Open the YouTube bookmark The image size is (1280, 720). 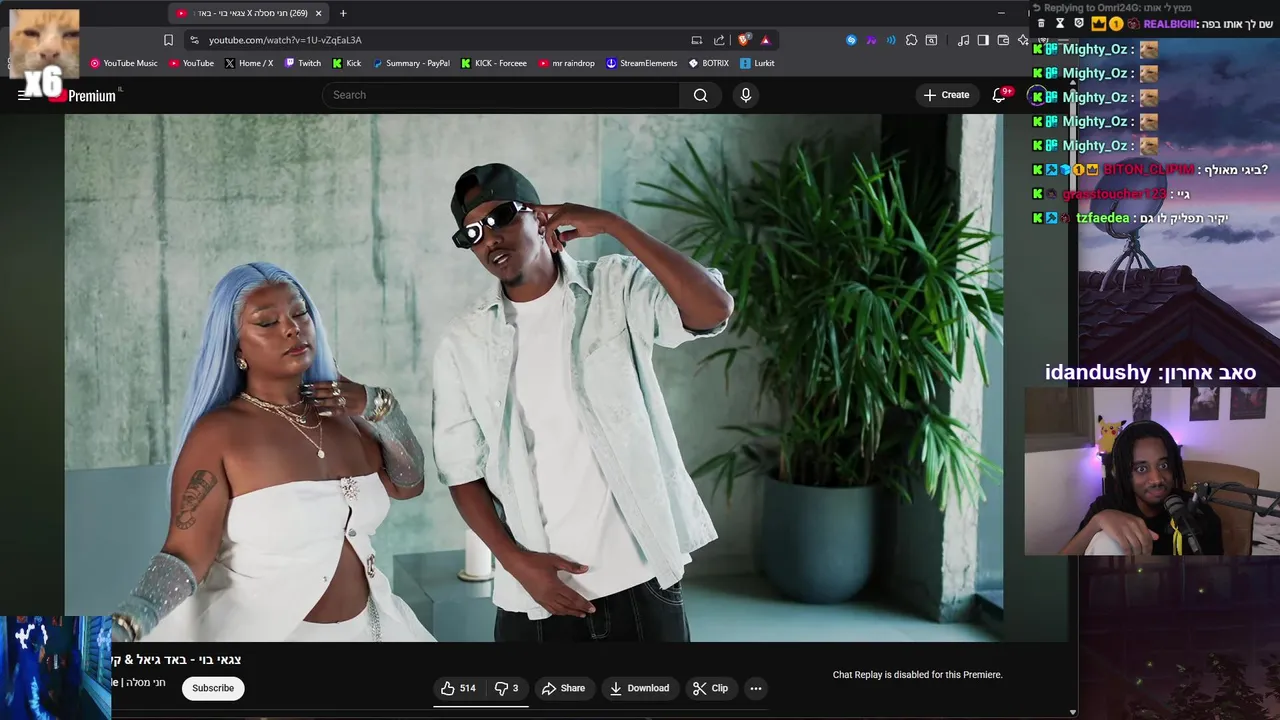point(191,63)
